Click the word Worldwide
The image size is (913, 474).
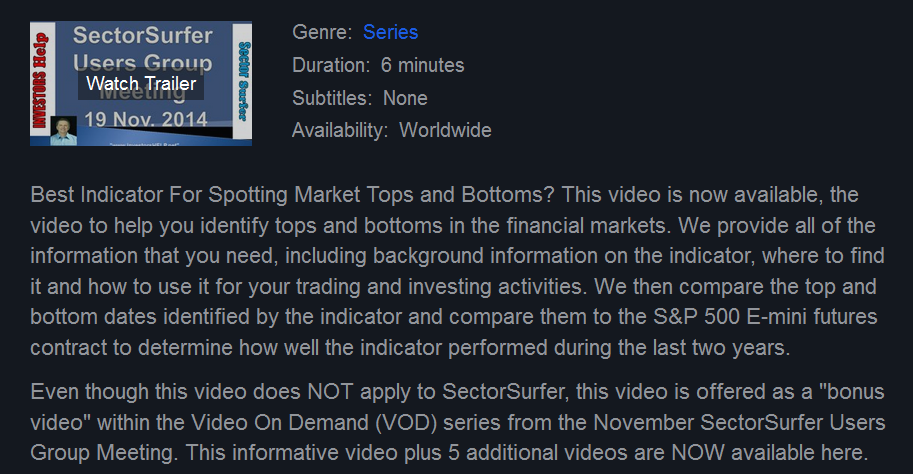(x=445, y=130)
